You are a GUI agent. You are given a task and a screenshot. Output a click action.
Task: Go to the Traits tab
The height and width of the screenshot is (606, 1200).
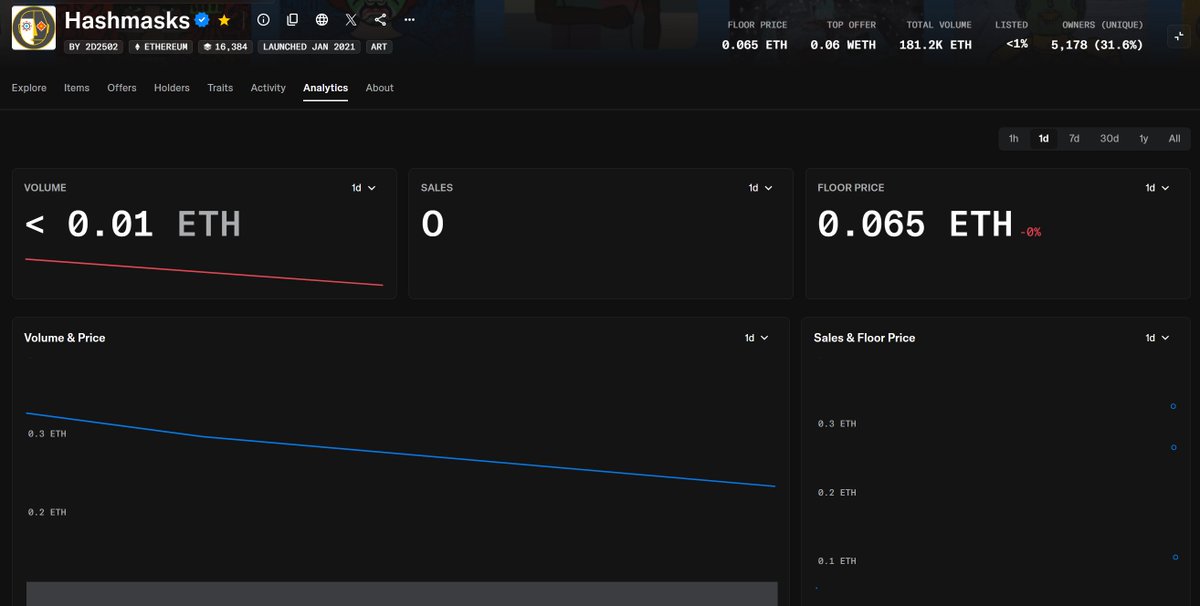click(220, 88)
